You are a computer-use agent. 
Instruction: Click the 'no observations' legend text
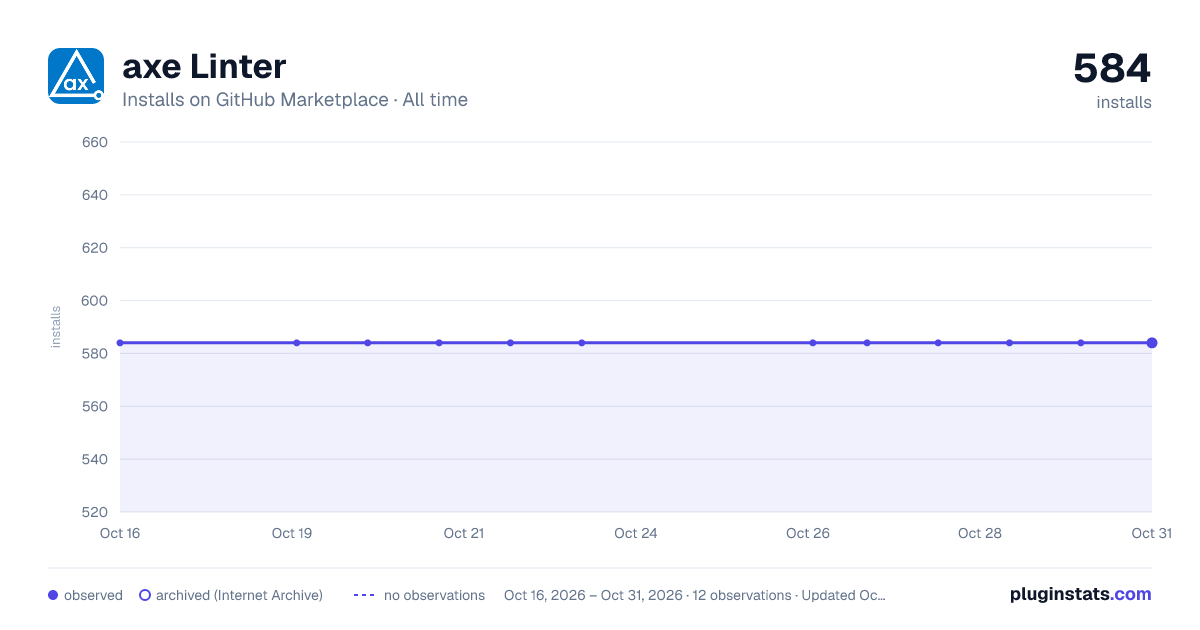point(434,595)
